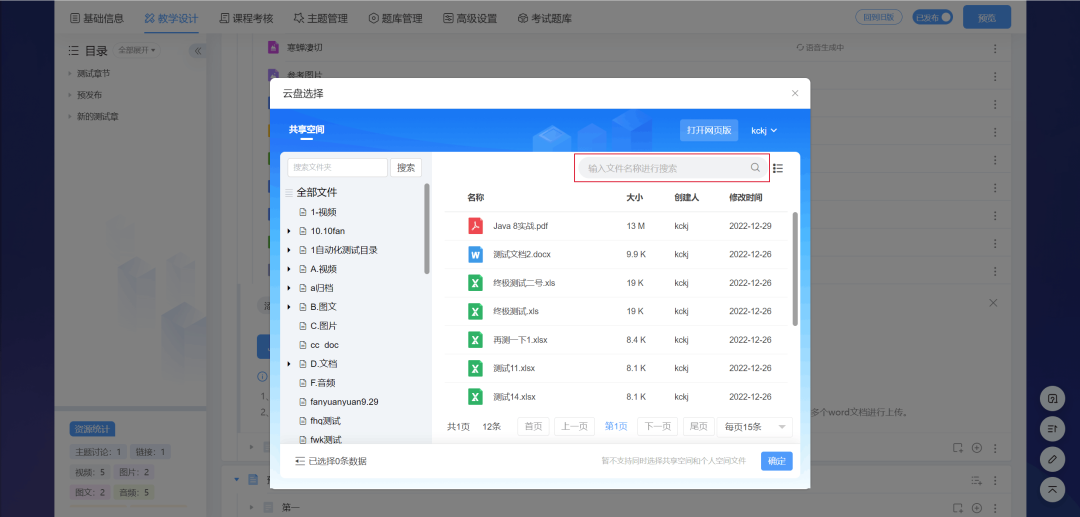Expand the D.文档 folder
Image resolution: width=1080 pixels, height=517 pixels.
point(289,363)
